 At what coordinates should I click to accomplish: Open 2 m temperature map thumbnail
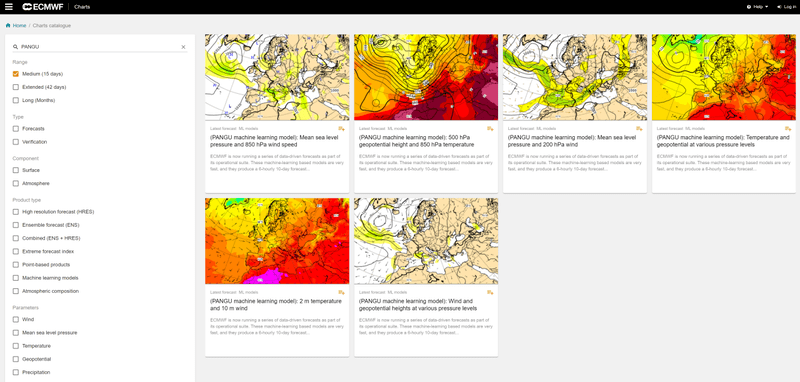(277, 241)
